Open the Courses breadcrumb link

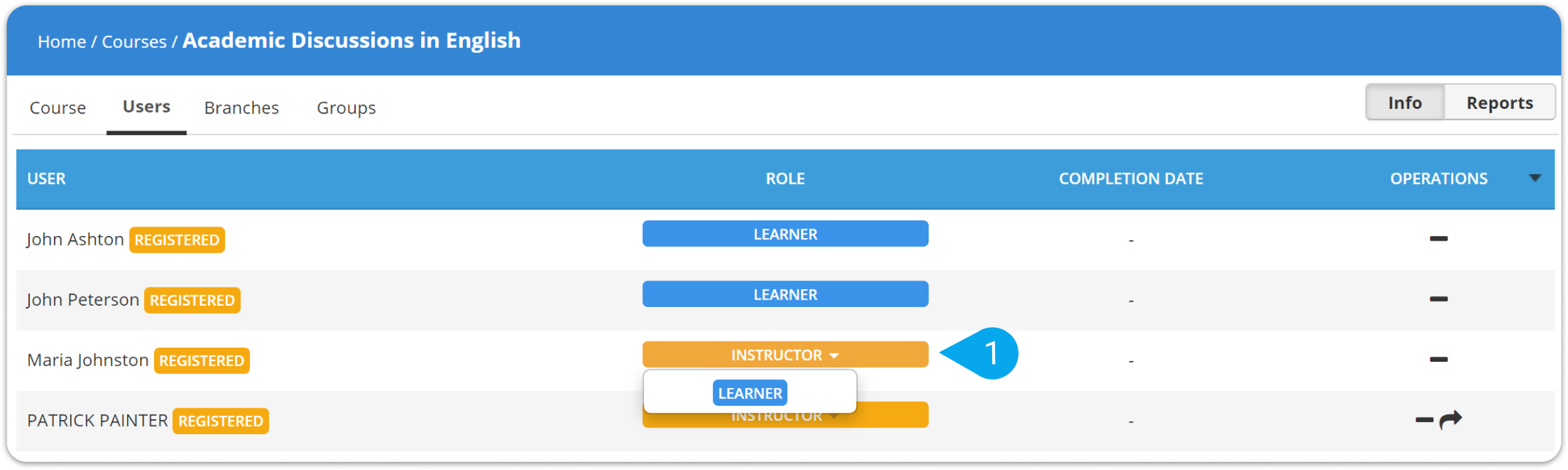click(134, 42)
